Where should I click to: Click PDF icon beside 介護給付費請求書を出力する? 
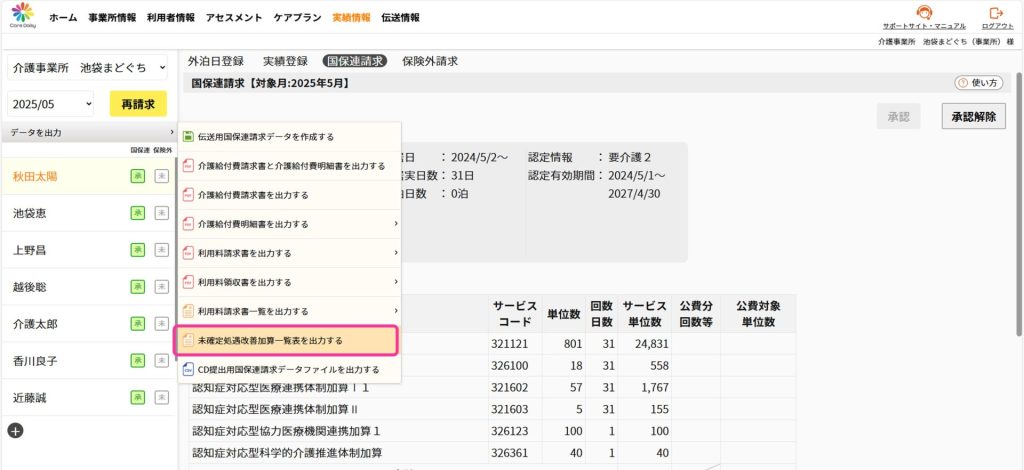(x=188, y=195)
